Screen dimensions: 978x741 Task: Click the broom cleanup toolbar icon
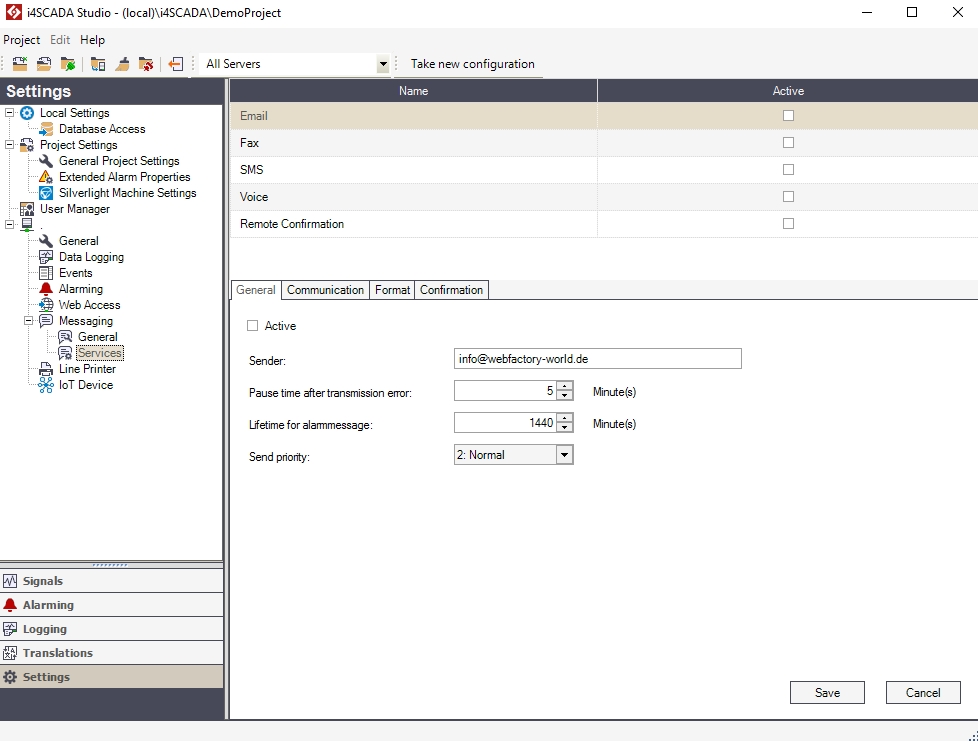click(122, 64)
